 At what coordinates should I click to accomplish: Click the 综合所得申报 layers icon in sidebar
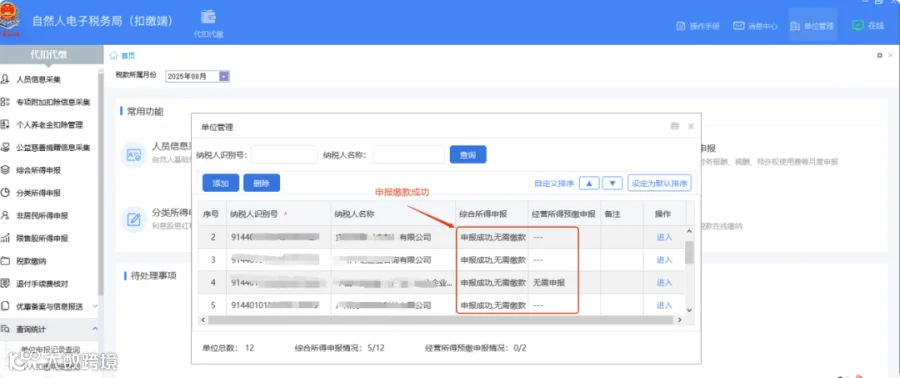click(5, 170)
